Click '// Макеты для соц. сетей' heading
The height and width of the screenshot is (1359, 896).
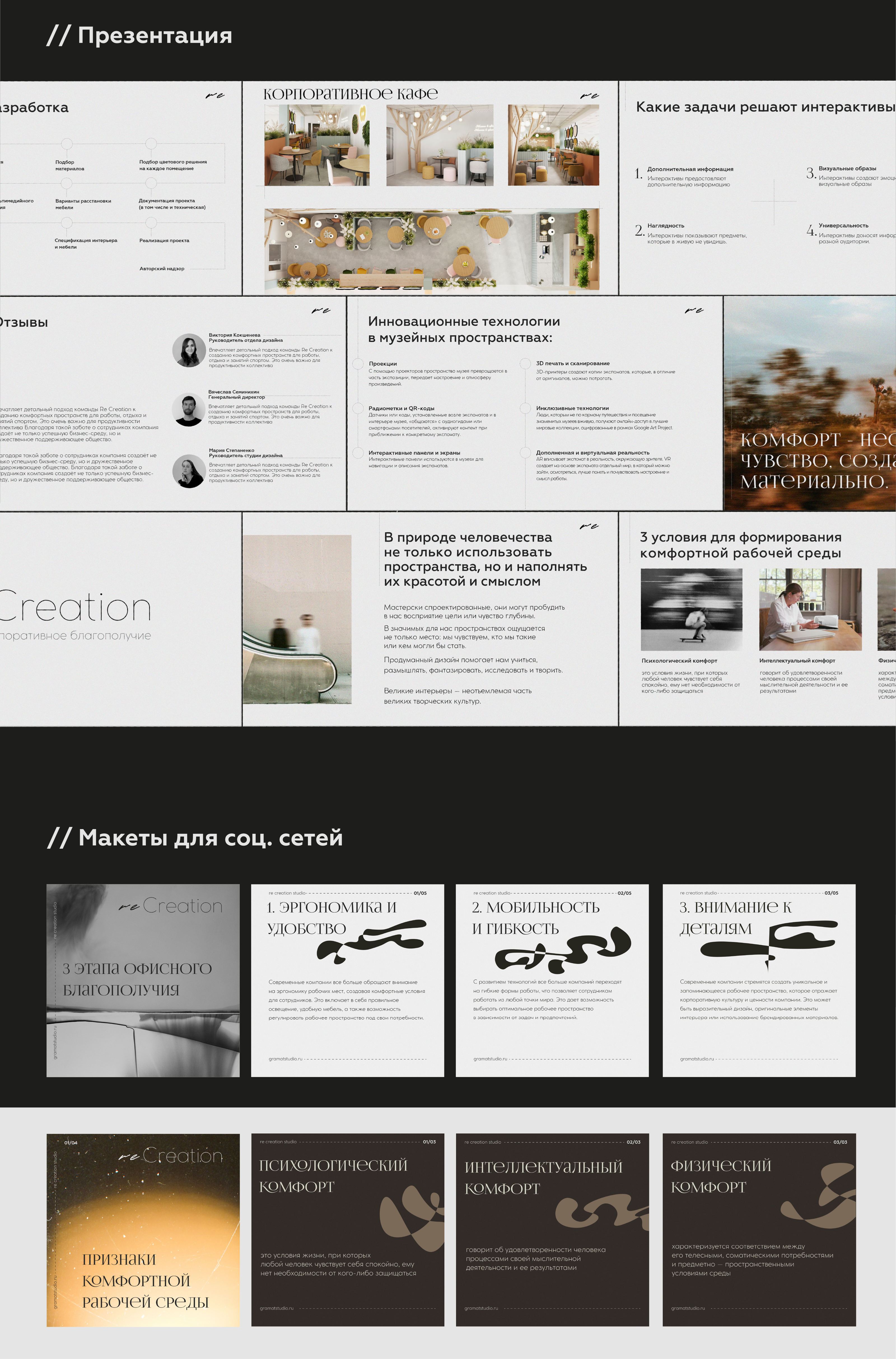point(195,837)
